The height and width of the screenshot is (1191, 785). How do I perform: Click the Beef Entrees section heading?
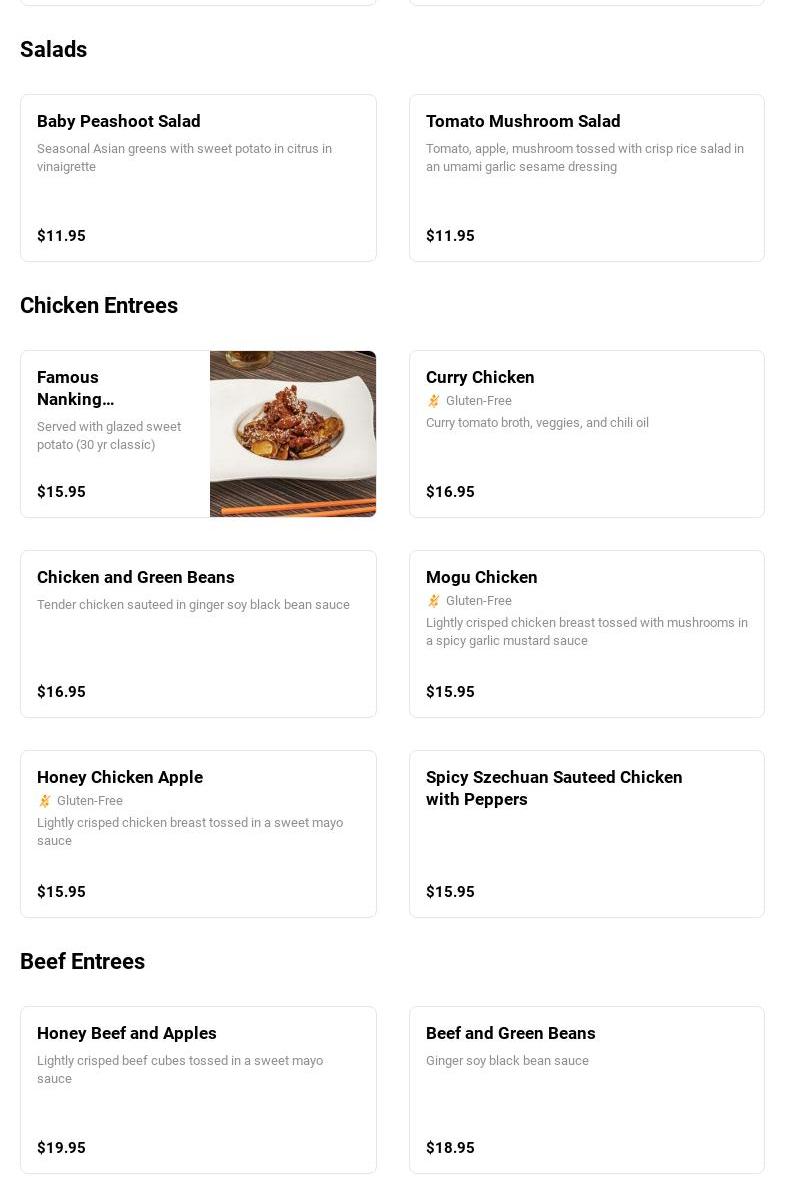point(83,962)
